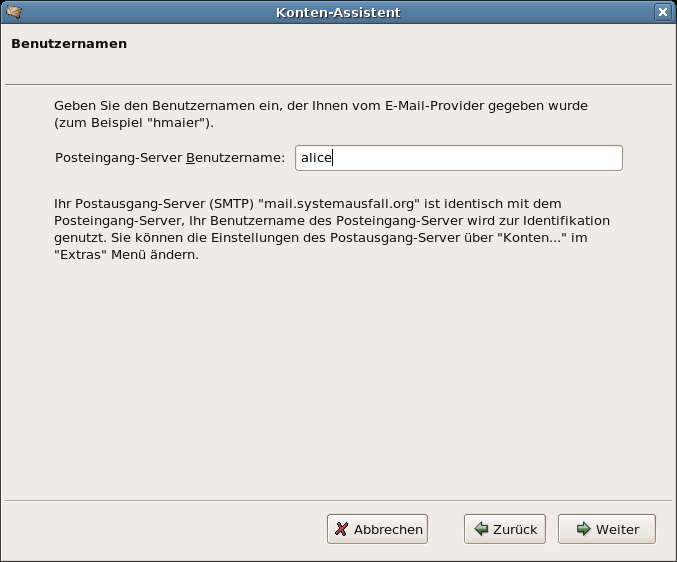Click the red X icon on Abbrechen
The width and height of the screenshot is (677, 562).
point(341,529)
